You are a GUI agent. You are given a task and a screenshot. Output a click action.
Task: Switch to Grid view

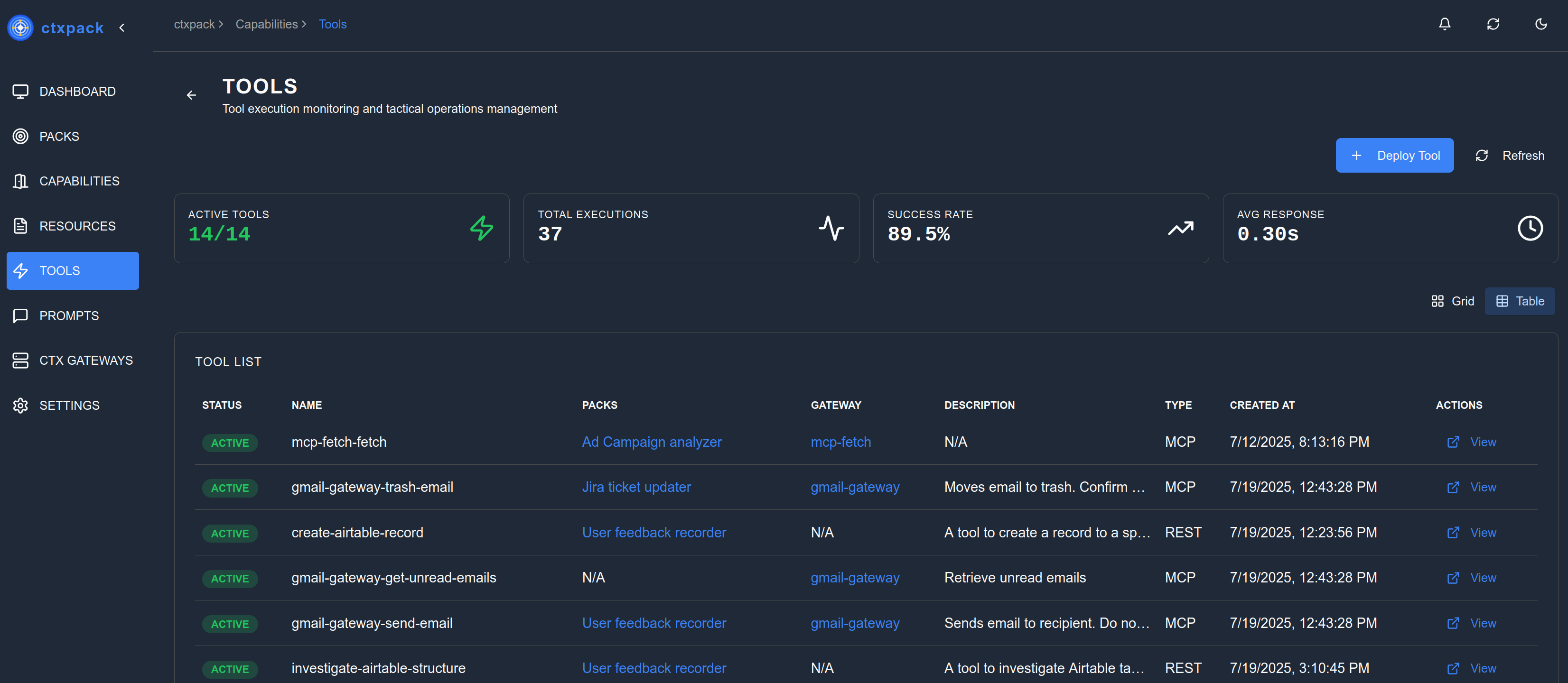1452,301
